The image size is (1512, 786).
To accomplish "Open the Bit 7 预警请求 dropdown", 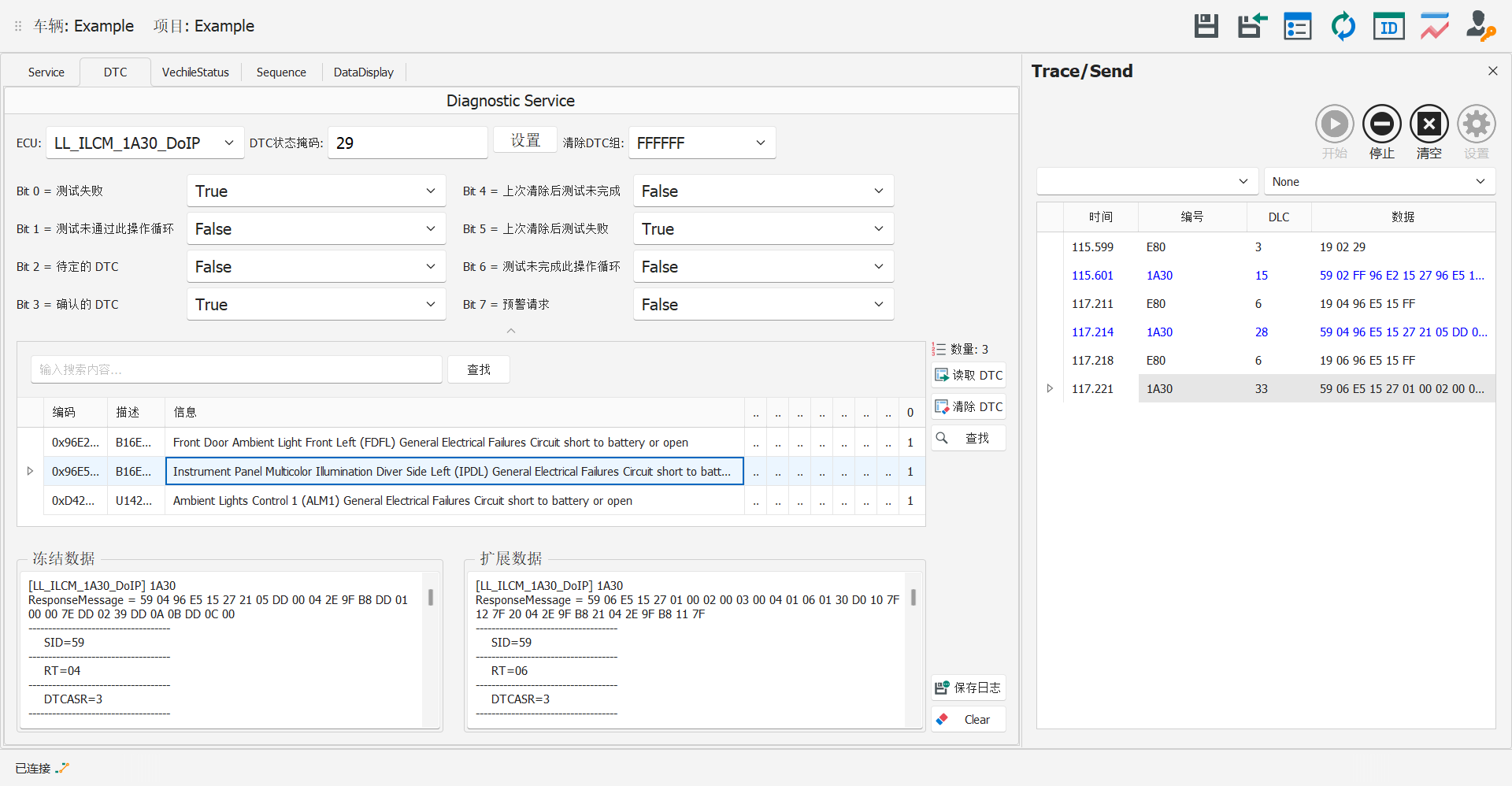I will [763, 304].
